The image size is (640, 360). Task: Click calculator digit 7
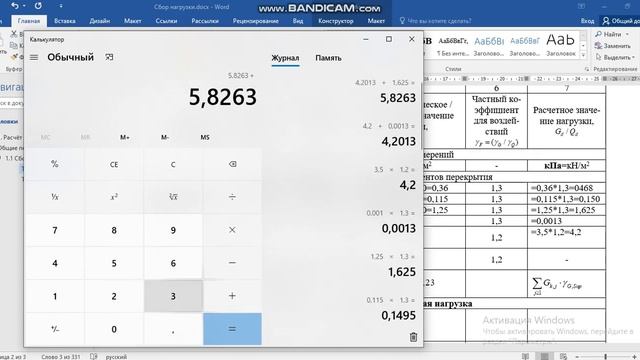(x=55, y=230)
